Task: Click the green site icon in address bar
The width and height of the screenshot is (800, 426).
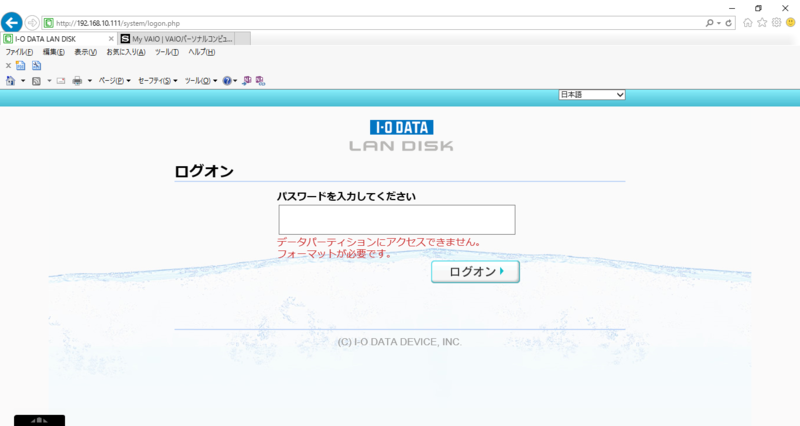Action: click(x=49, y=23)
